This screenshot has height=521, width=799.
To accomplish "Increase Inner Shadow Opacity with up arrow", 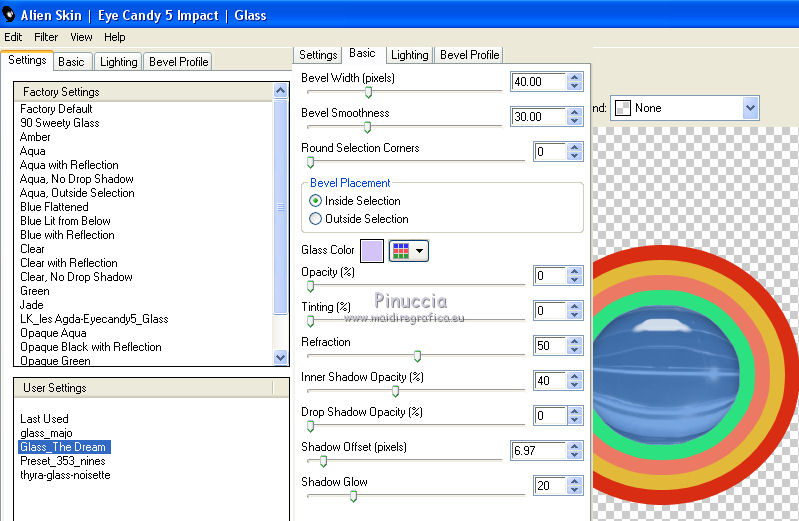I will (575, 376).
